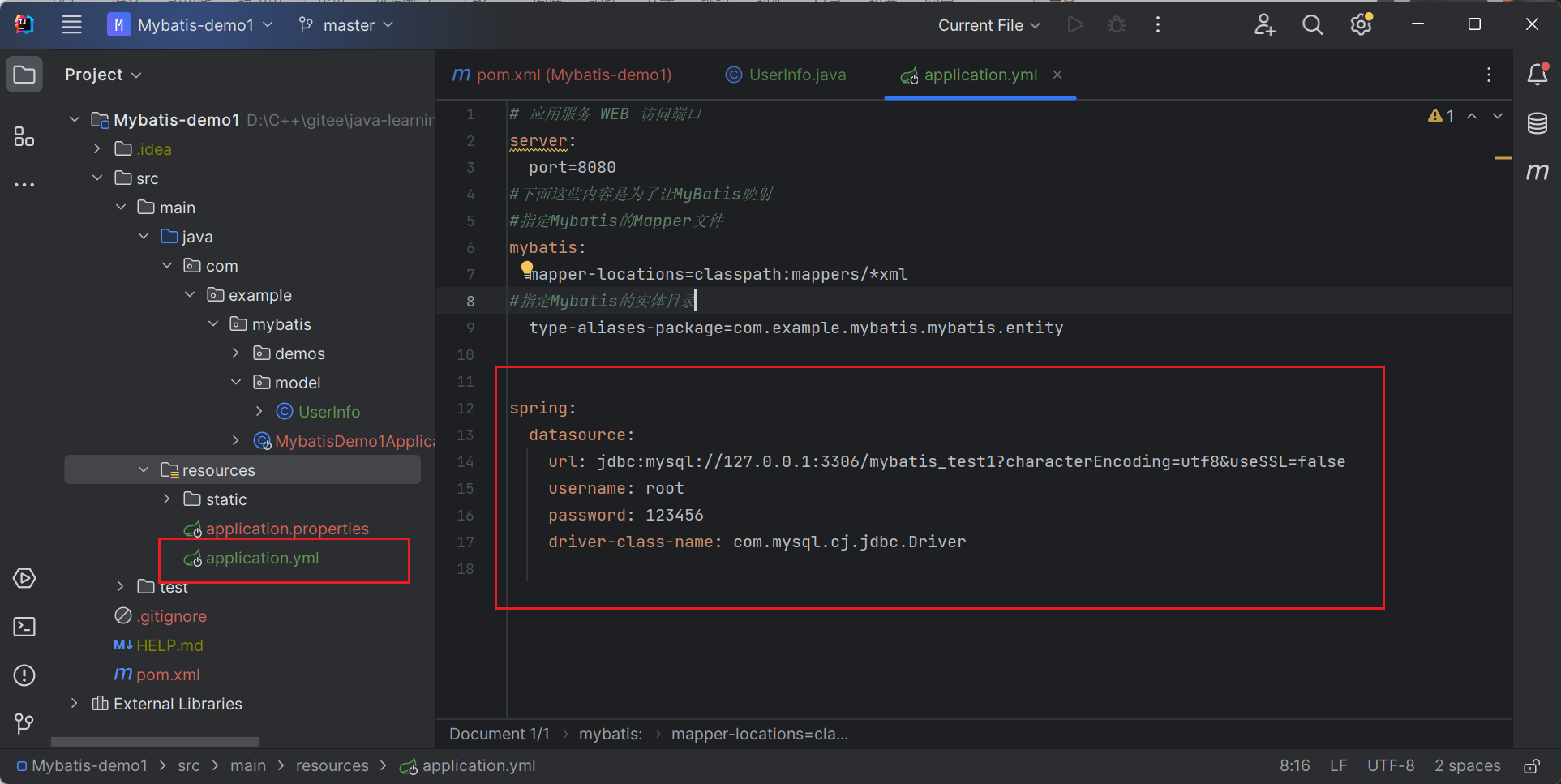
Task: Click mapper-locations breadcrumb in editor
Action: (x=760, y=735)
